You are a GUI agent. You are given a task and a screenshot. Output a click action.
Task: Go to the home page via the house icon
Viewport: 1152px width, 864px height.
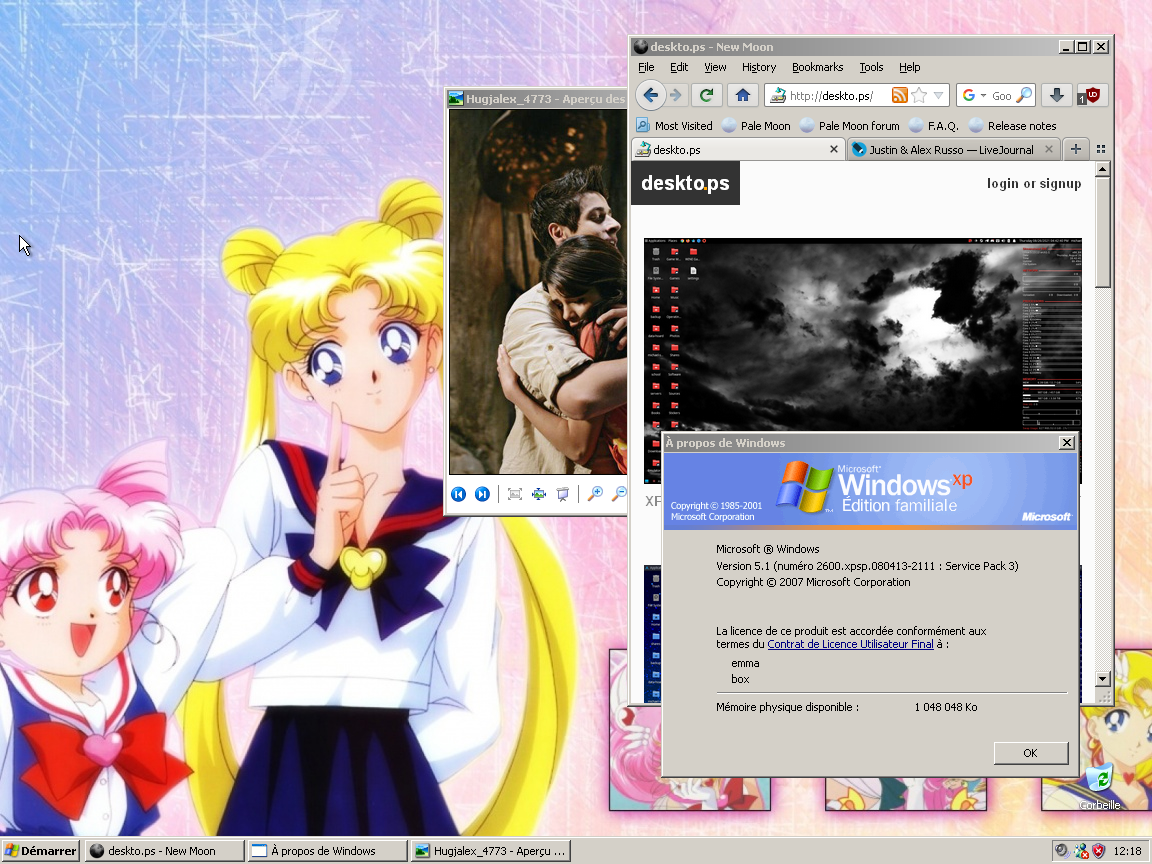click(742, 95)
